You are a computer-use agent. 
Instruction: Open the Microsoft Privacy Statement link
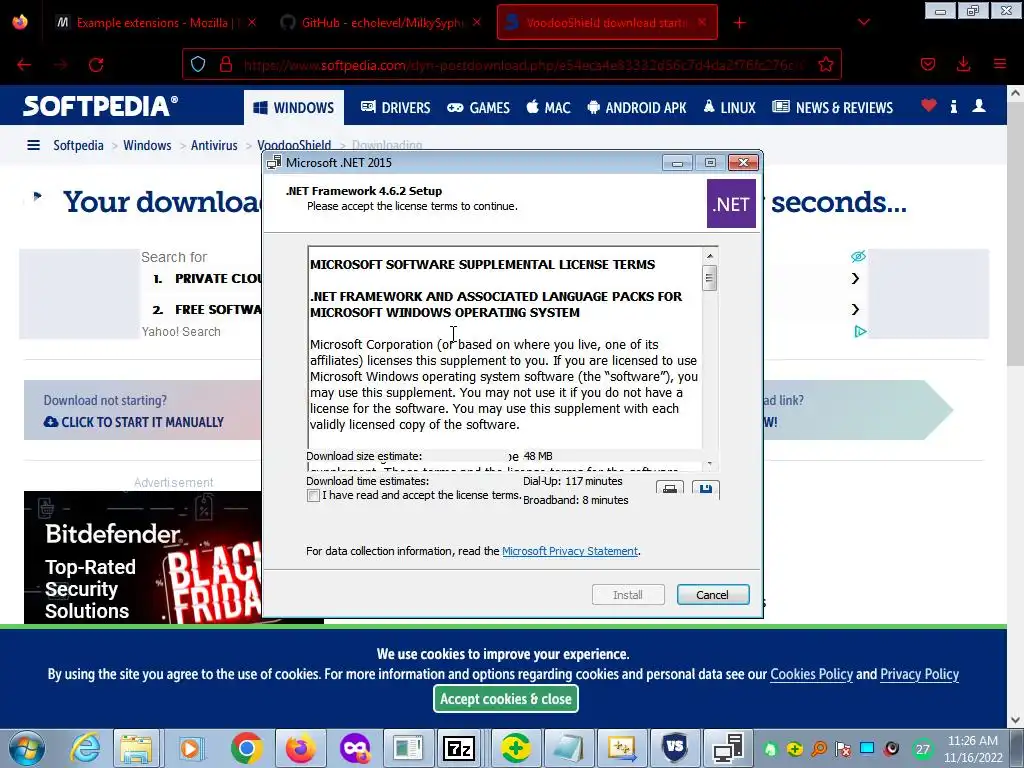[569, 551]
